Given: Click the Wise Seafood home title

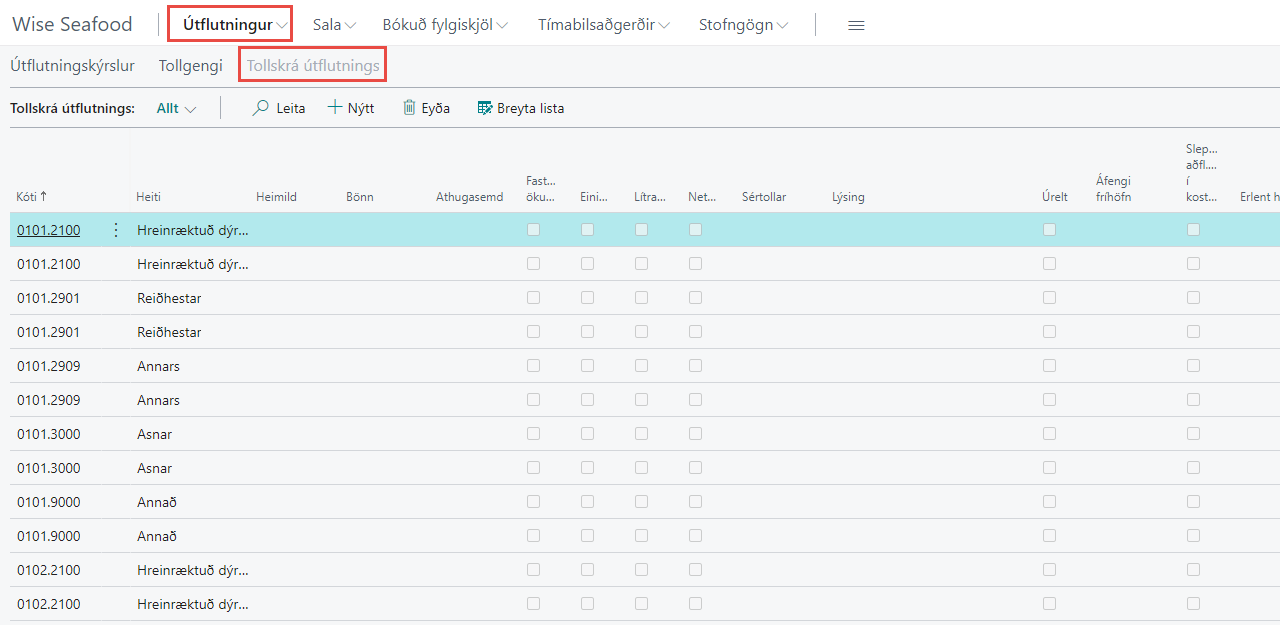Looking at the screenshot, I should point(72,25).
